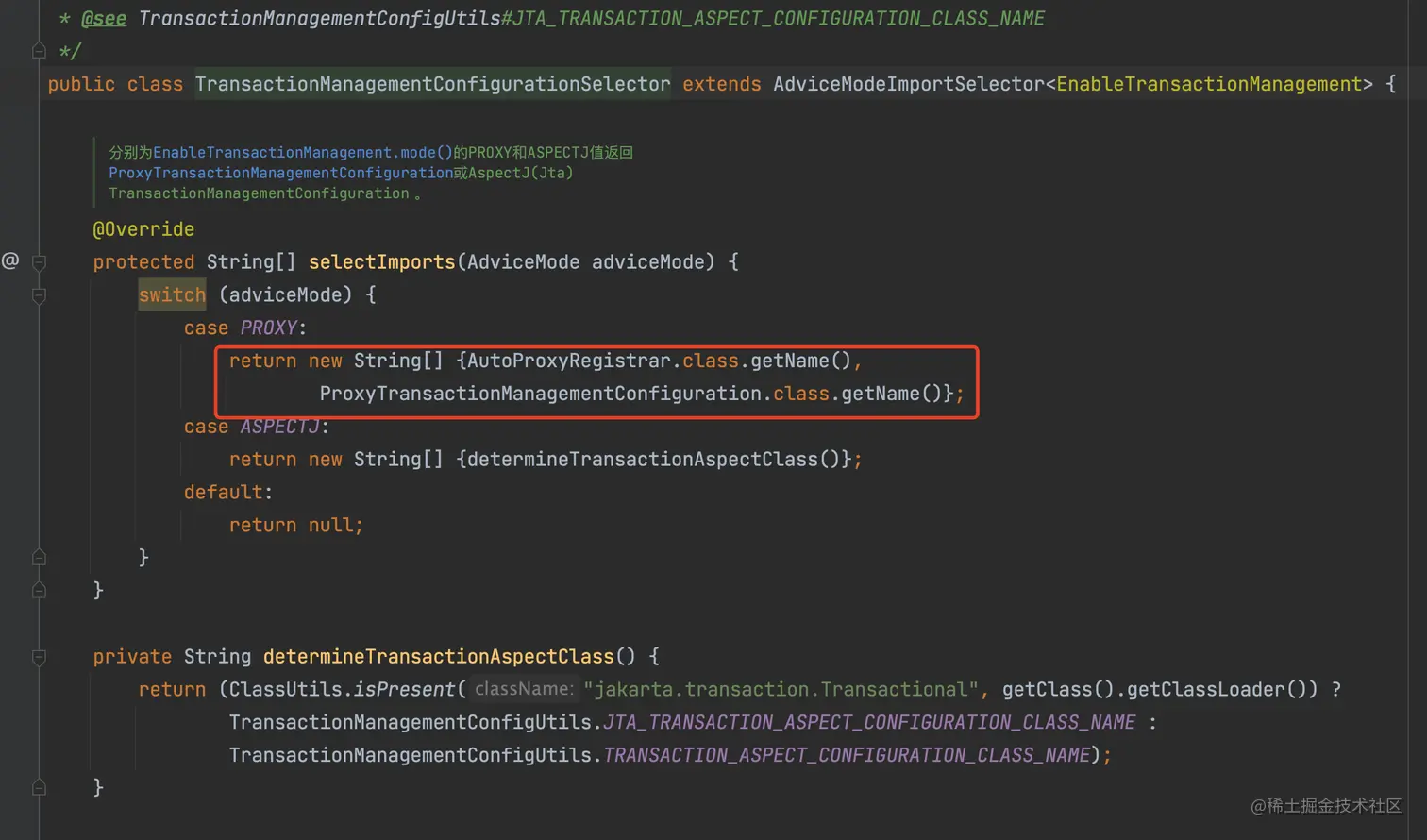Click the ClassUtils class reference
1427x840 pixels.
pyautogui.click(x=285, y=690)
